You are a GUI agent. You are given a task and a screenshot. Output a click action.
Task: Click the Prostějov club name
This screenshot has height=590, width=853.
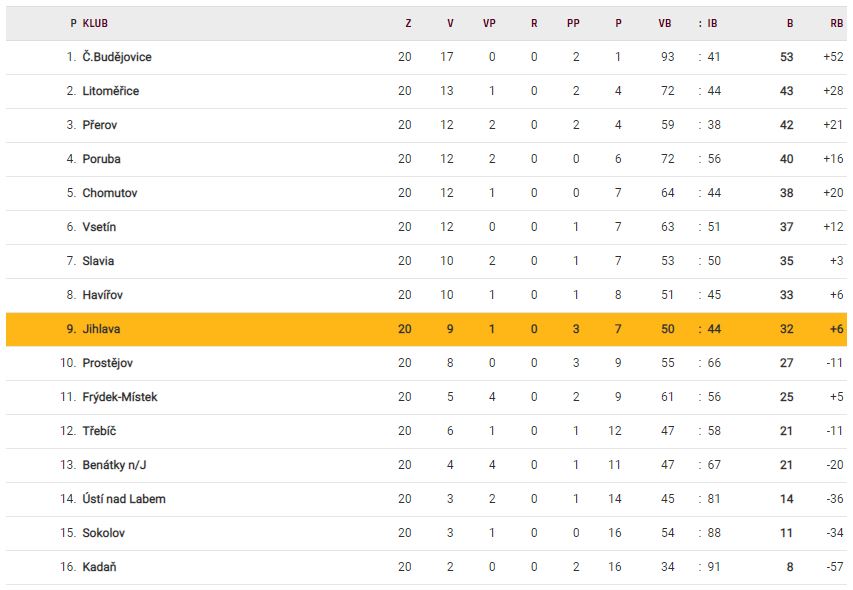point(108,363)
